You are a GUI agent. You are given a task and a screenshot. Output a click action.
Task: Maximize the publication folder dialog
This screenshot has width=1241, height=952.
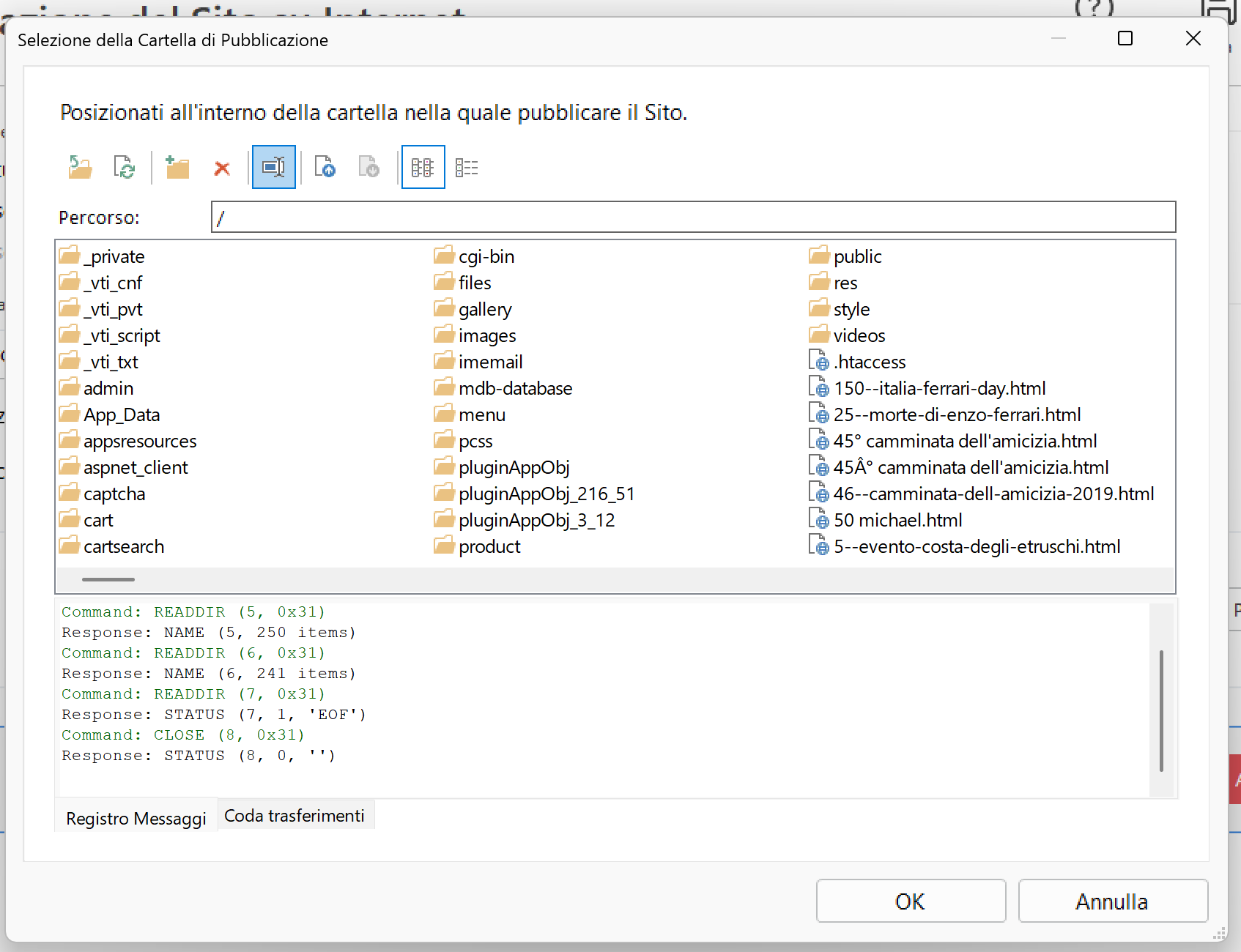[1125, 39]
